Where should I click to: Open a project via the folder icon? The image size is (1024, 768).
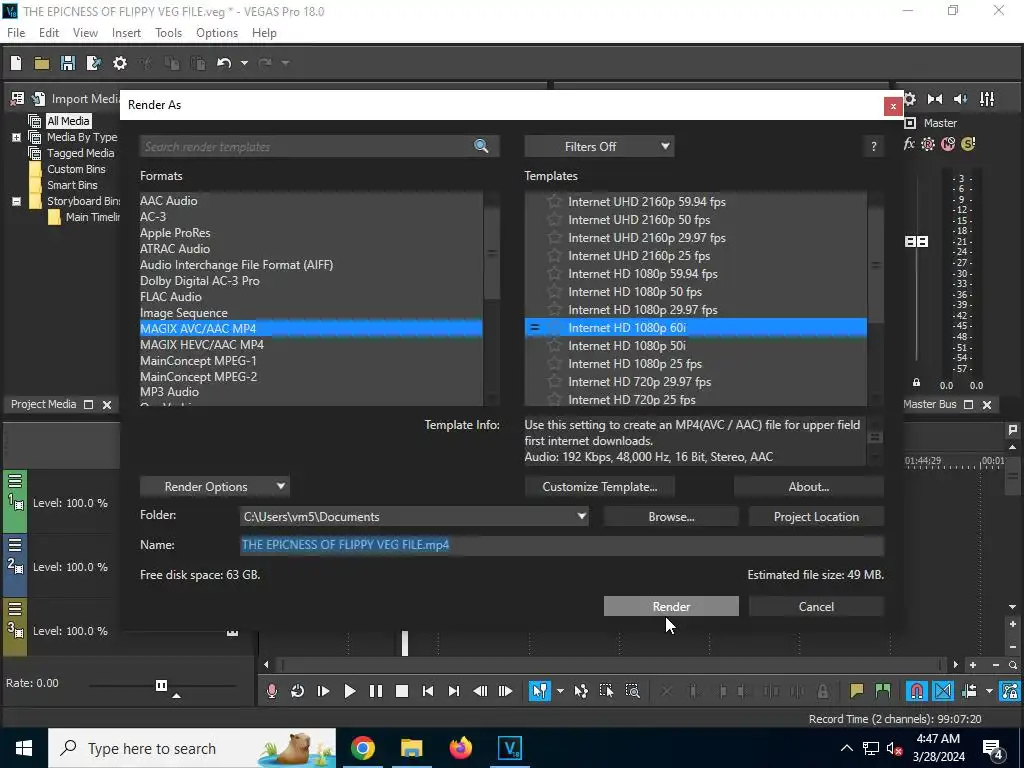[x=42, y=63]
